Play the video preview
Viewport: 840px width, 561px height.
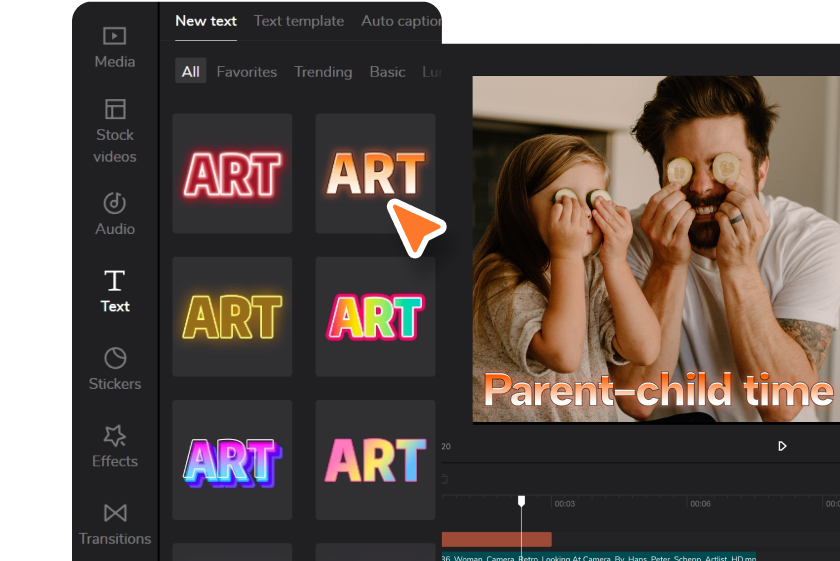pos(782,446)
